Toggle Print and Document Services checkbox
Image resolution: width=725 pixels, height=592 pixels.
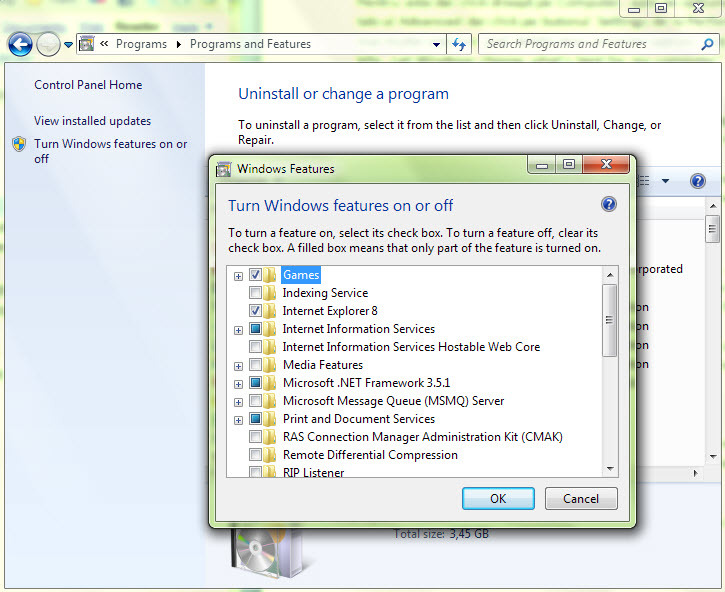[x=255, y=419]
